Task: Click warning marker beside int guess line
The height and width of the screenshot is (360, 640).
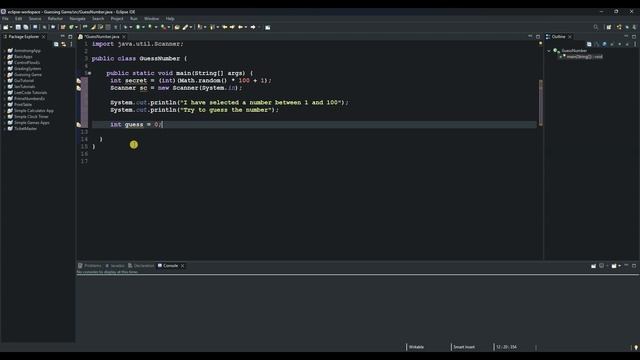Action: click(x=78, y=124)
